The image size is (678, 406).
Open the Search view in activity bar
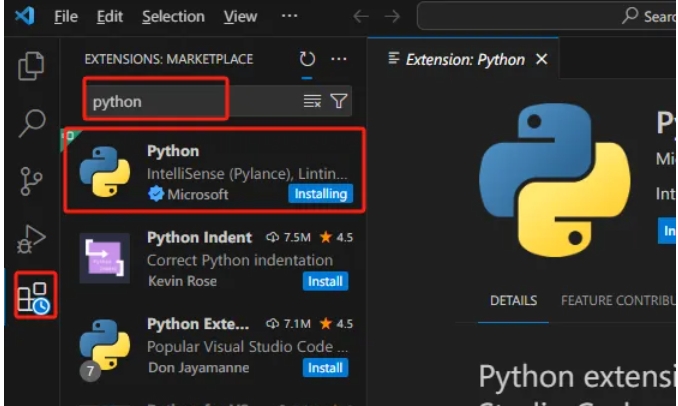click(32, 124)
